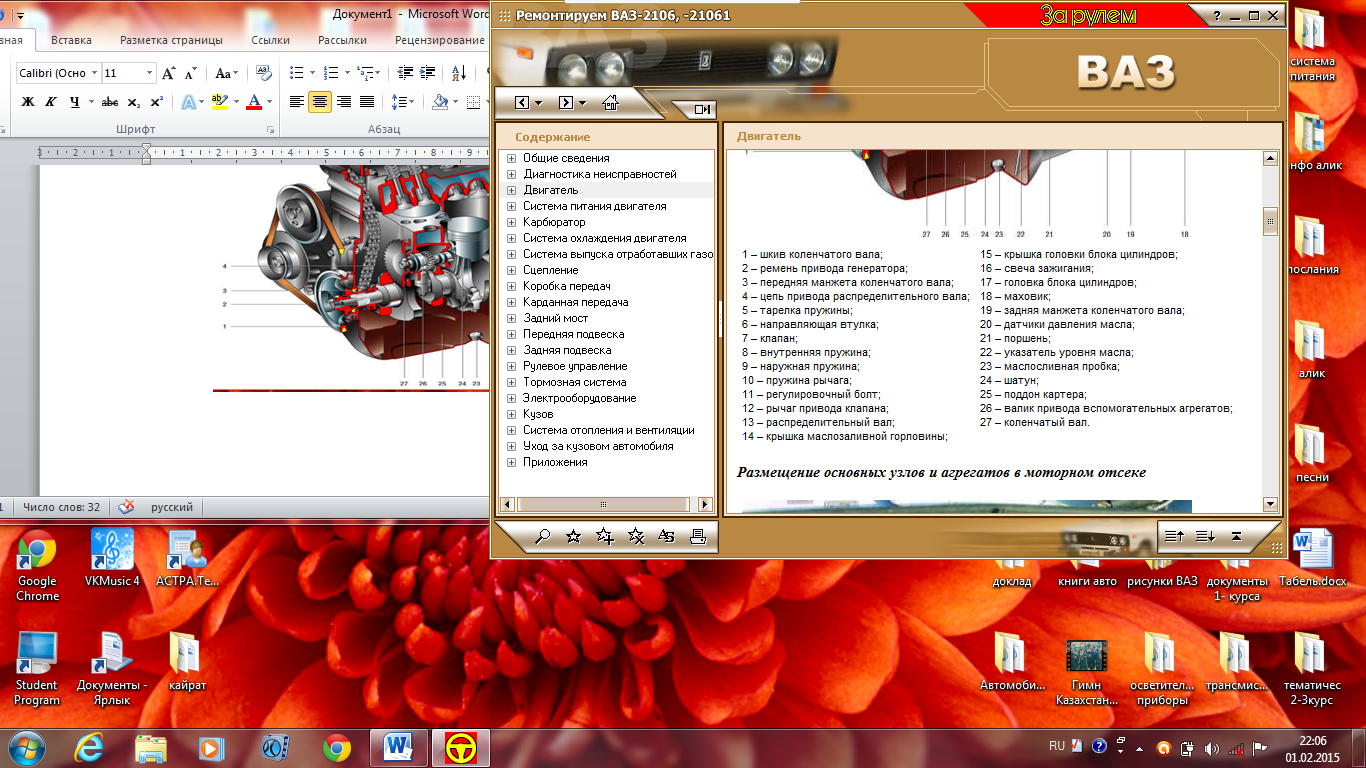
Task: Open Google Chrome from taskbar
Action: pos(337,747)
